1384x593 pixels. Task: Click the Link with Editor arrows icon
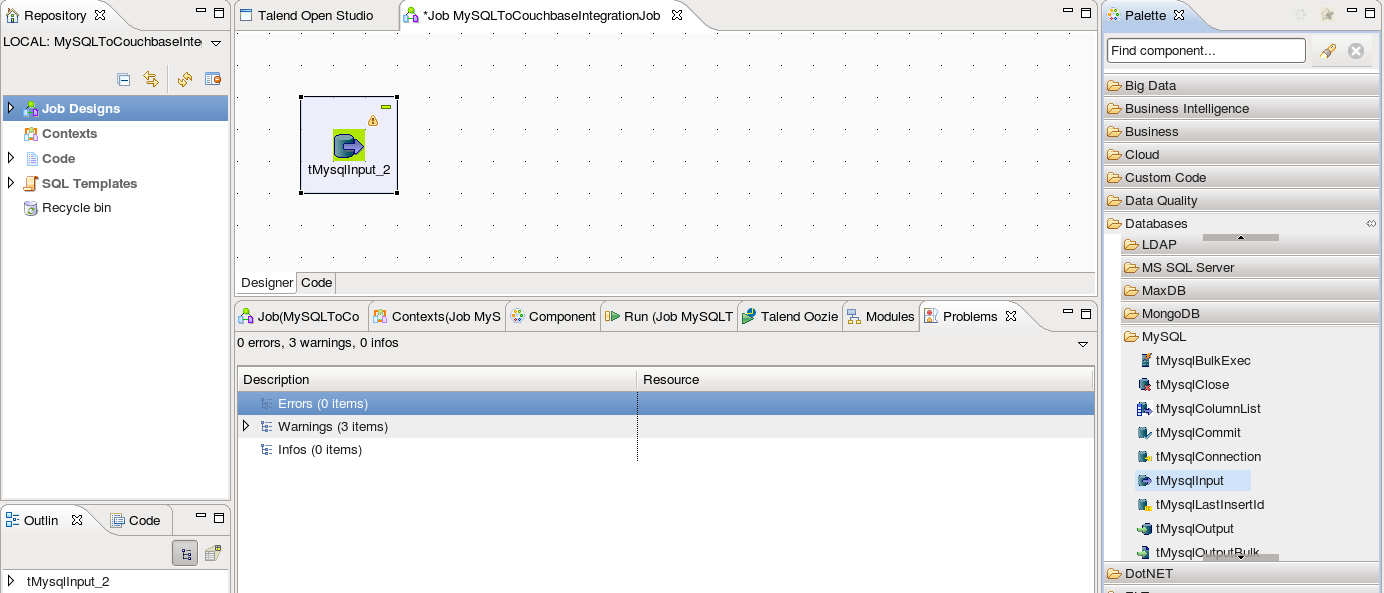(x=151, y=79)
